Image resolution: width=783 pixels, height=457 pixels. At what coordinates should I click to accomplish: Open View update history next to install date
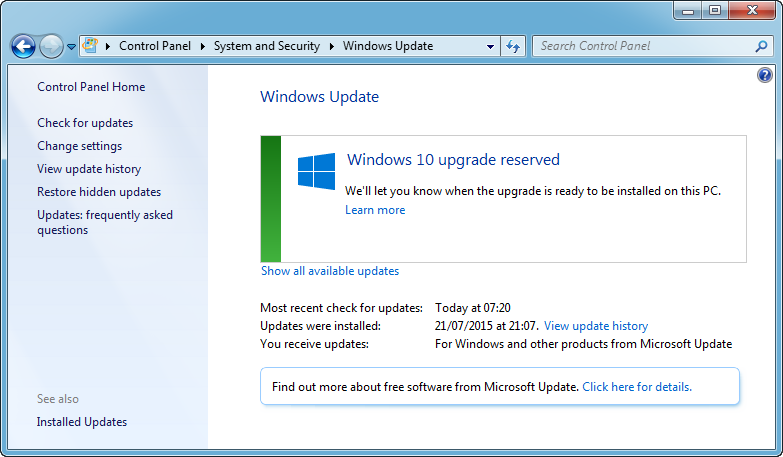[x=596, y=326]
